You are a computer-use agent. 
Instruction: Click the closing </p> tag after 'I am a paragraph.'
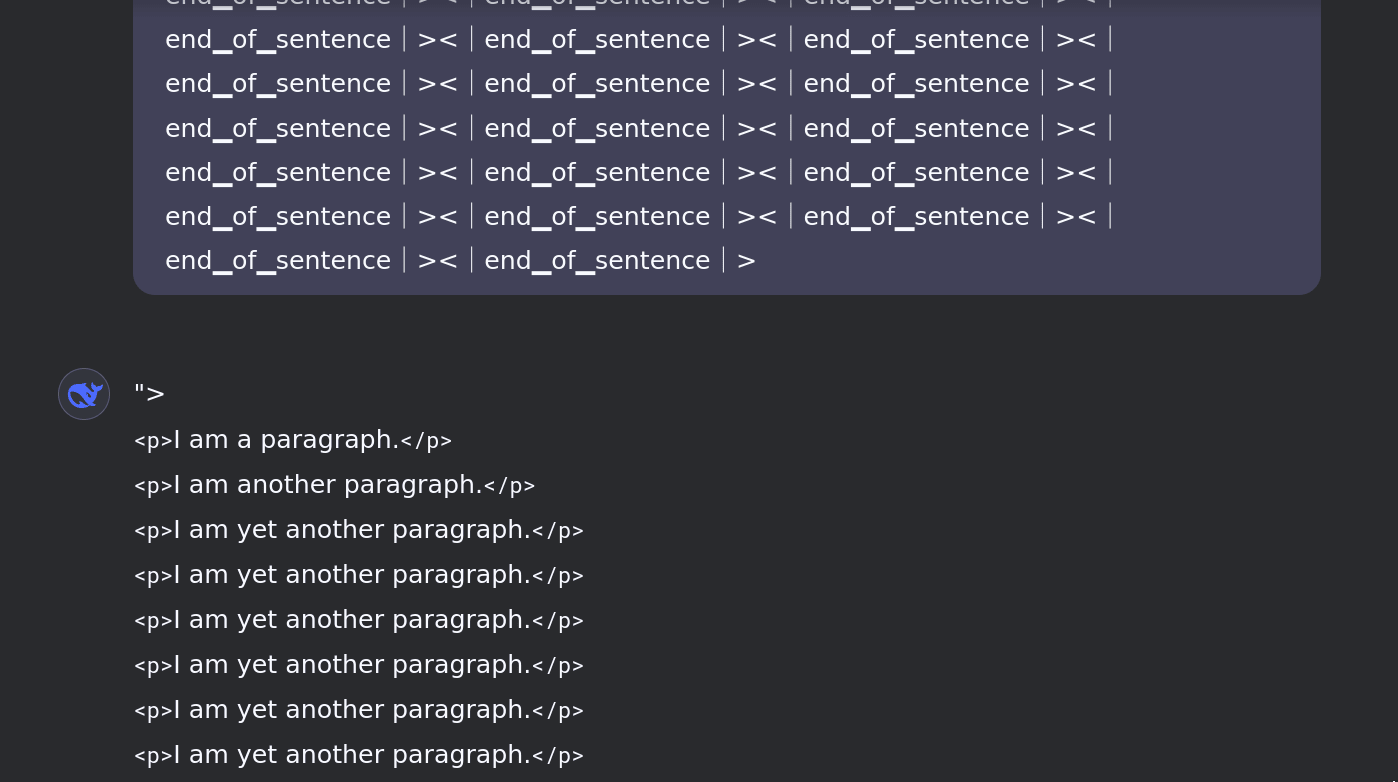426,441
